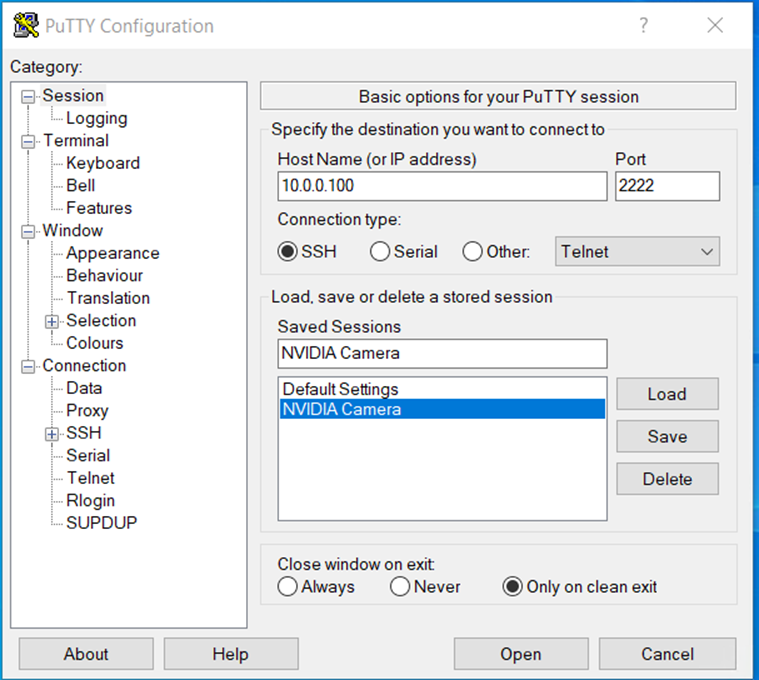Viewport: 759px width, 680px height.
Task: Choose Only on clean exit option
Action: (512, 587)
